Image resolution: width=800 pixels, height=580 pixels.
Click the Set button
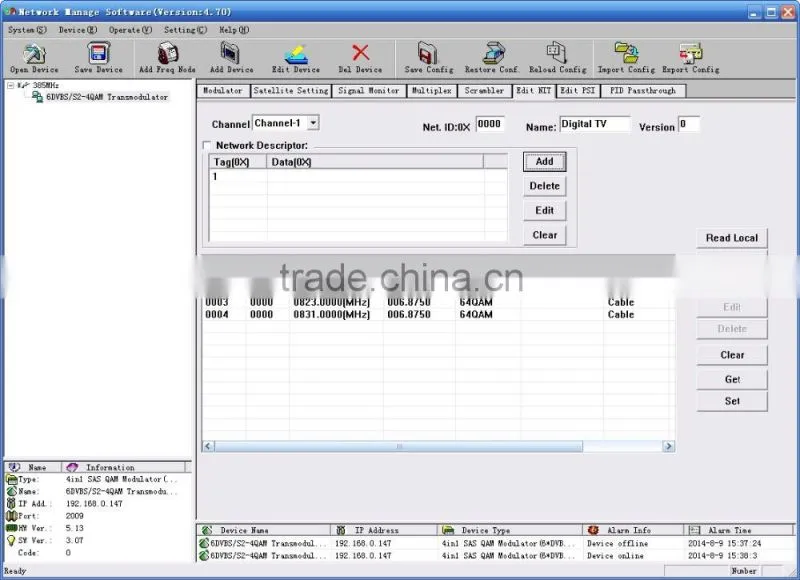[x=732, y=401]
